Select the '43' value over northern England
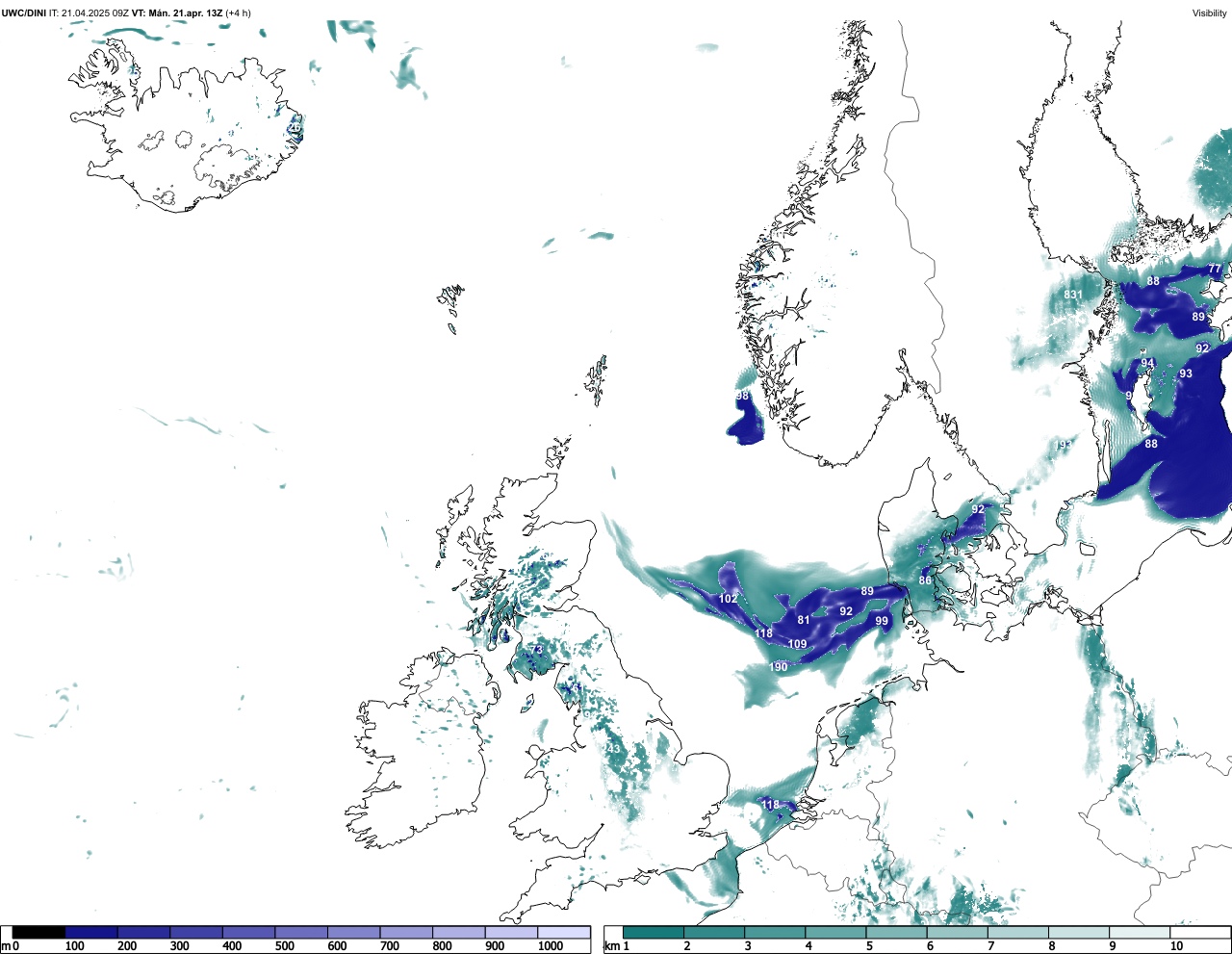1232x954 pixels. 614,749
